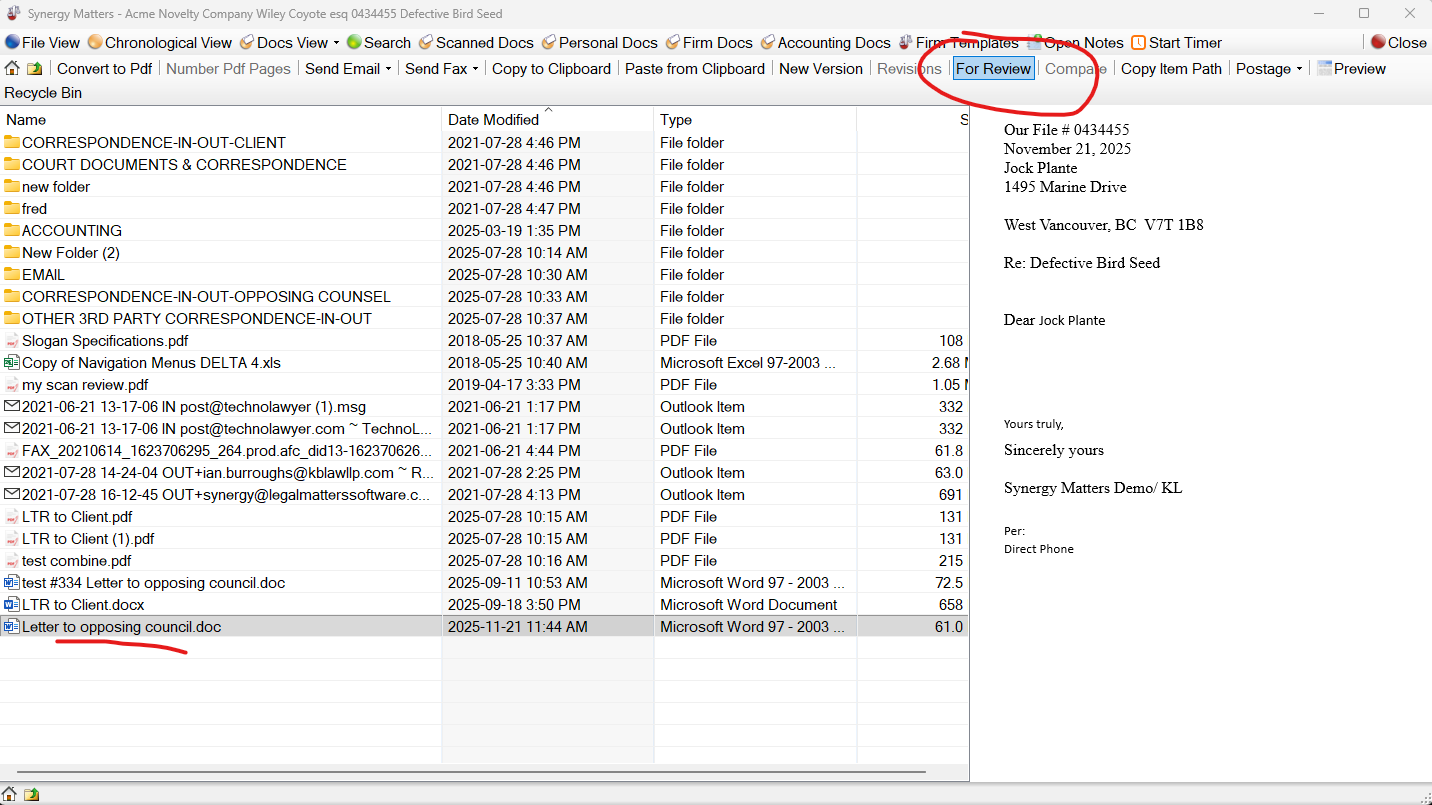
Task: Open Search with the green ball icon
Action: click(x=354, y=43)
